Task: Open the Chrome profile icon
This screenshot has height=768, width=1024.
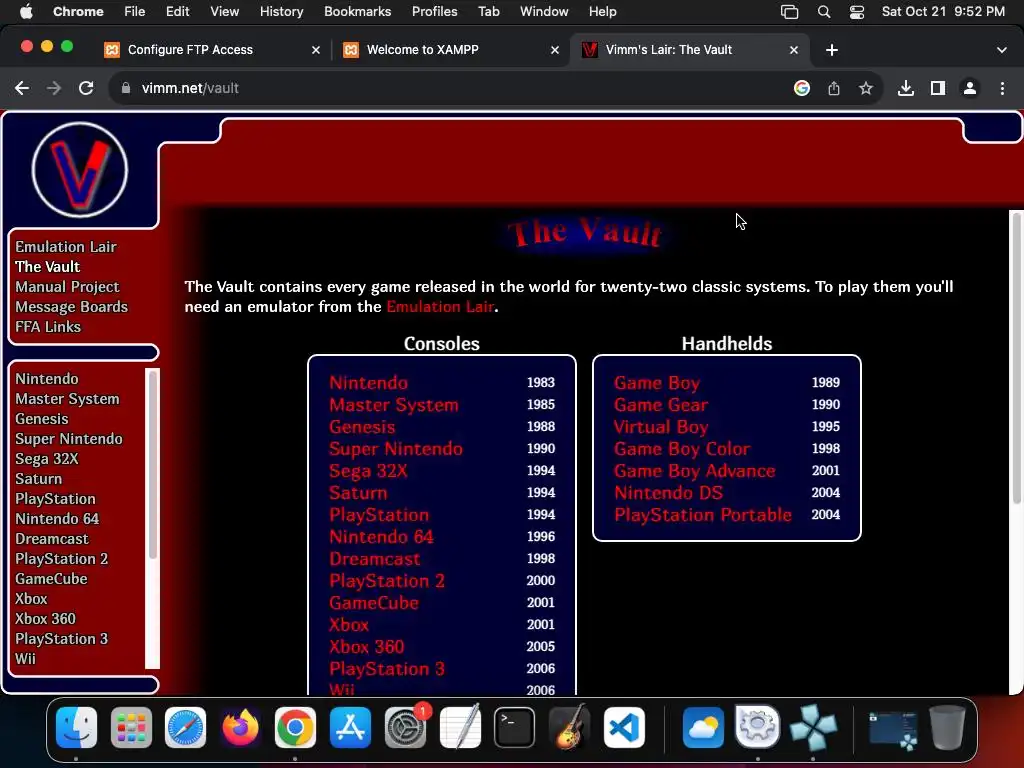Action: [x=970, y=88]
